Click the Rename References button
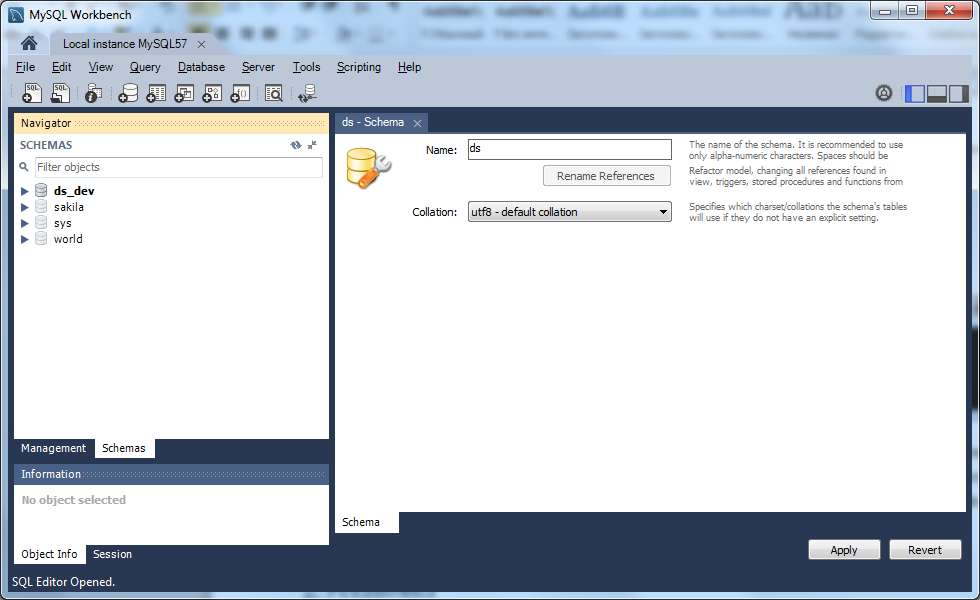 point(606,176)
